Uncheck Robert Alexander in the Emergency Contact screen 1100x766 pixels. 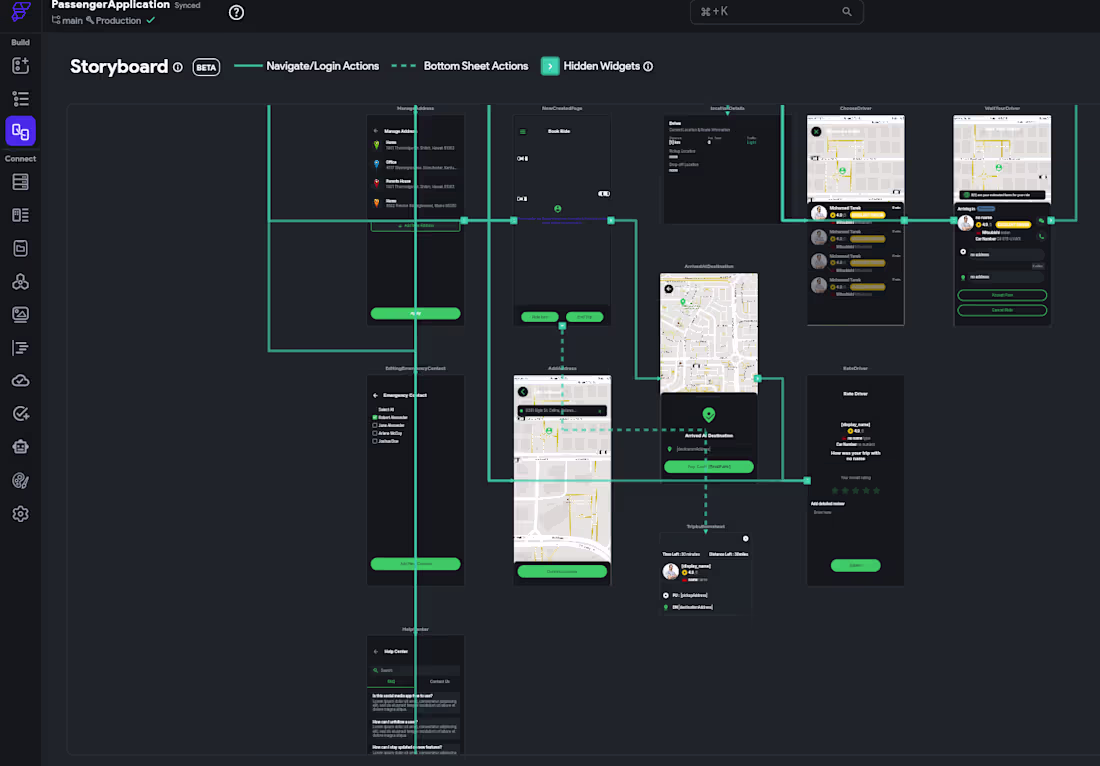[375, 417]
